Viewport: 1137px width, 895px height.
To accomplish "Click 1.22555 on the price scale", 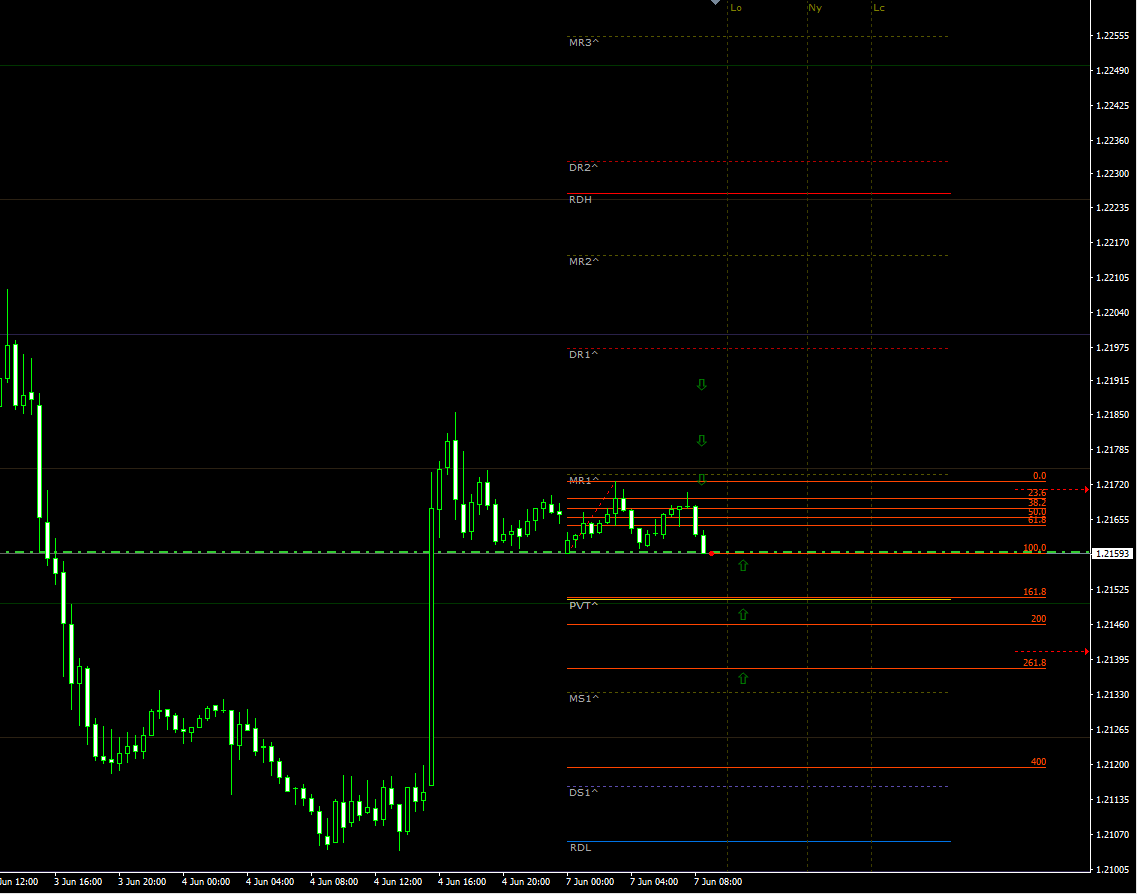I will pyautogui.click(x=1112, y=36).
